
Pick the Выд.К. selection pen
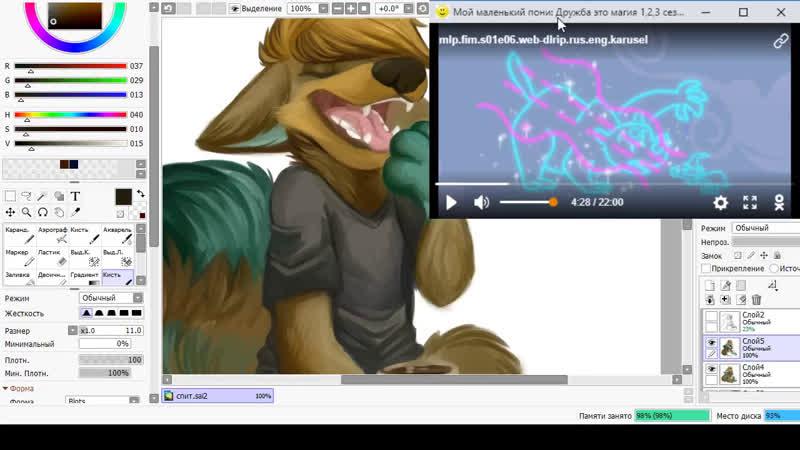pos(85,258)
